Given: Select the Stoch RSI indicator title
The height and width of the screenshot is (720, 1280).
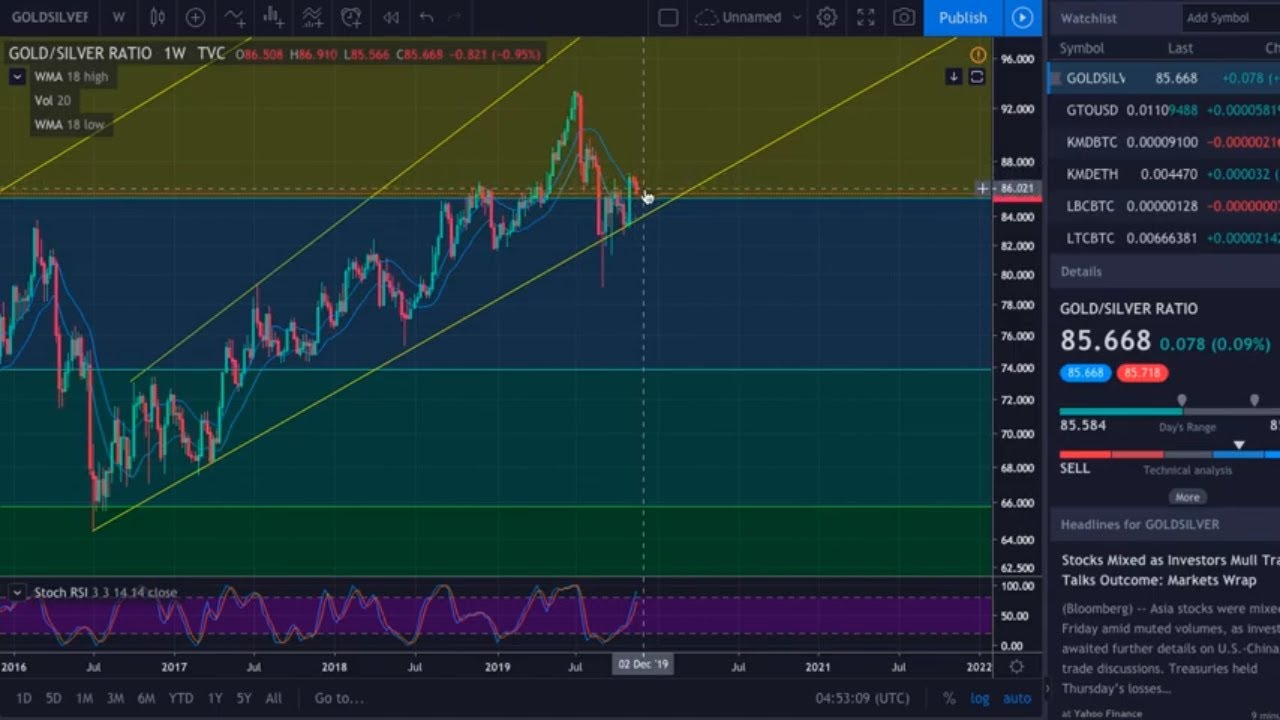Looking at the screenshot, I should click(105, 592).
